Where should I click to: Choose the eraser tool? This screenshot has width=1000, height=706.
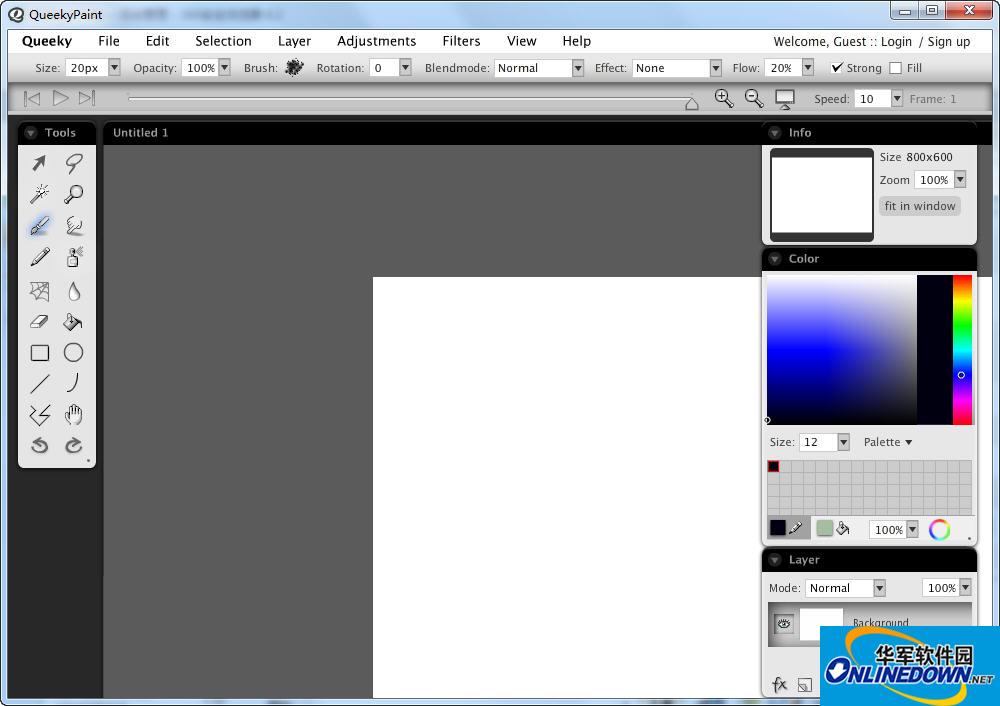(39, 321)
